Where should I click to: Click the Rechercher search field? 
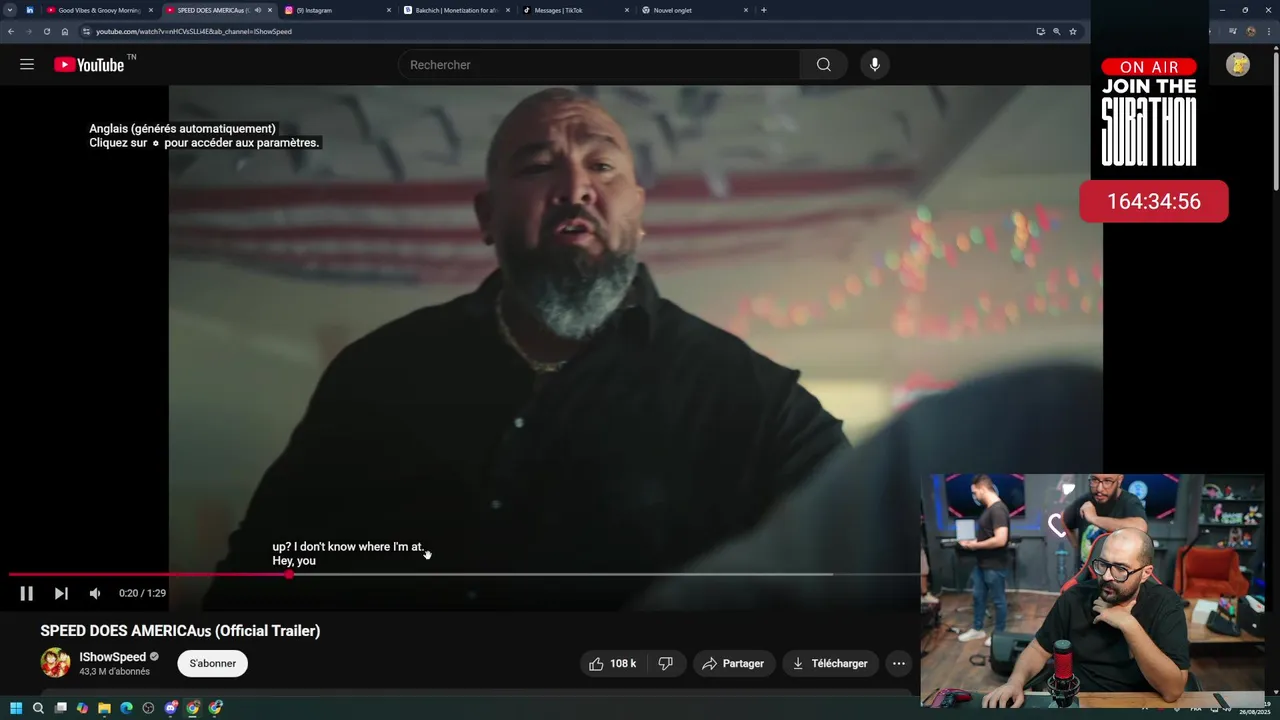pyautogui.click(x=598, y=65)
